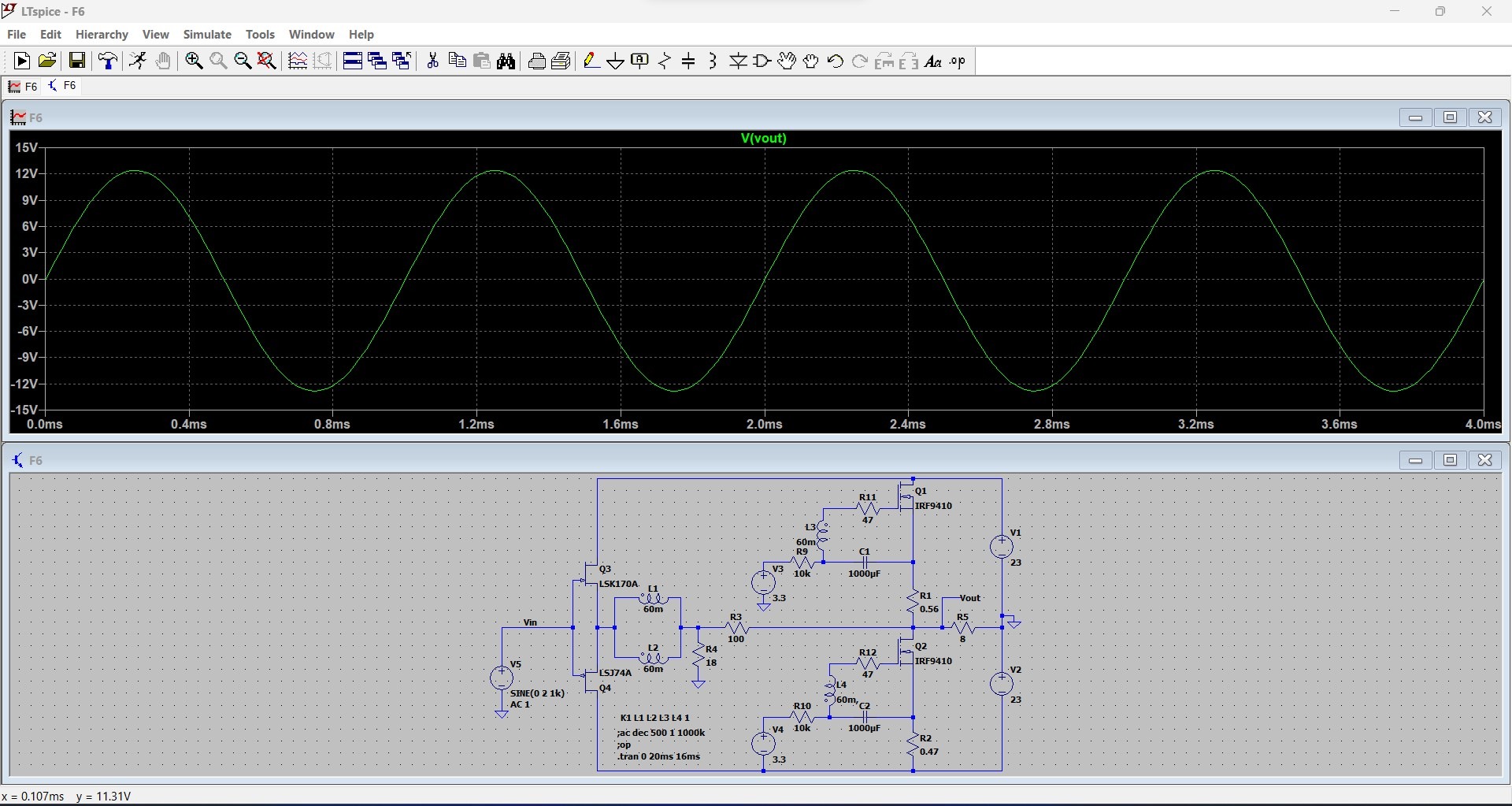
Task: Click the K1 L1 L2 L3 L4 1 directive
Action: [654, 718]
